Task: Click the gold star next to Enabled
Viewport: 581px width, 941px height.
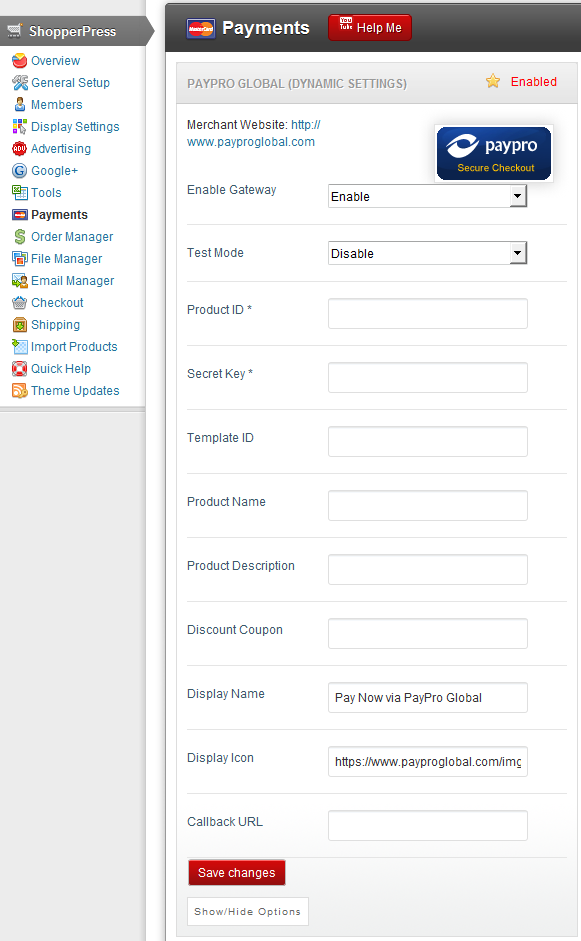Action: 493,81
